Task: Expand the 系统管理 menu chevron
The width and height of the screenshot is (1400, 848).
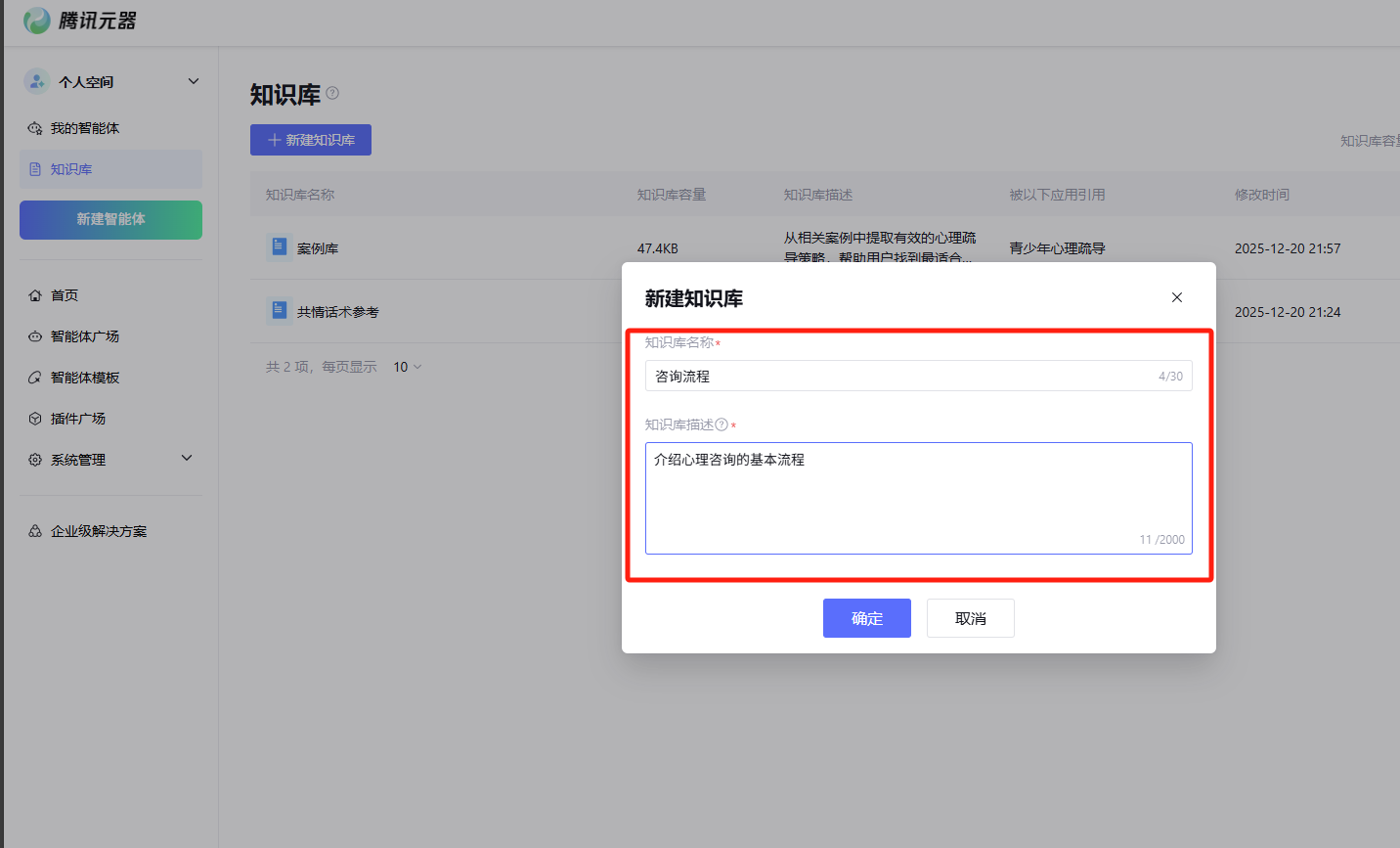Action: click(187, 459)
